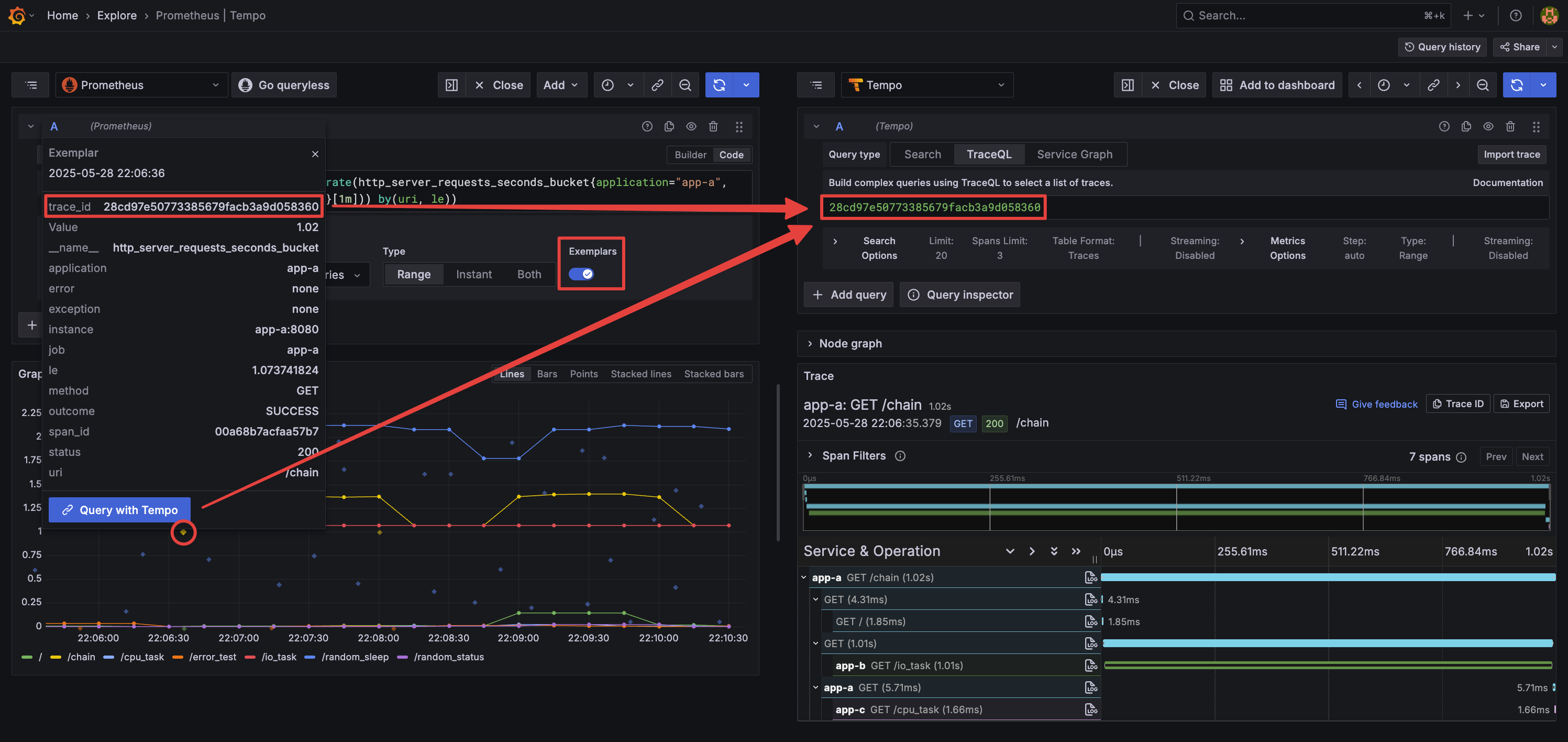This screenshot has height=742, width=1568.
Task: Click the TraceQL trace ID query field
Action: coord(934,208)
